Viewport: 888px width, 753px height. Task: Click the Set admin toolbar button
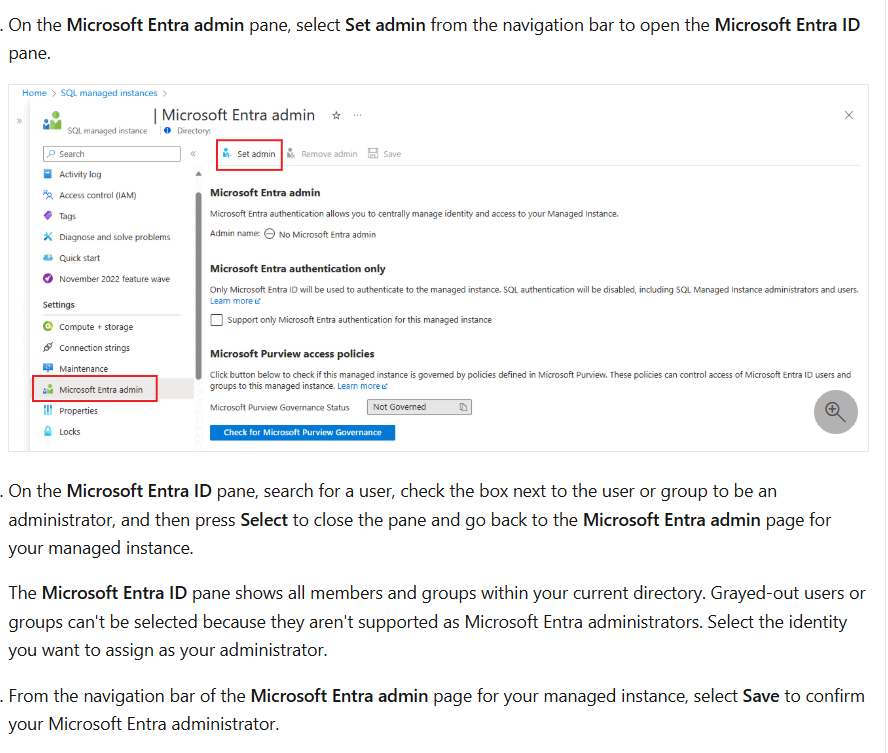pos(249,154)
